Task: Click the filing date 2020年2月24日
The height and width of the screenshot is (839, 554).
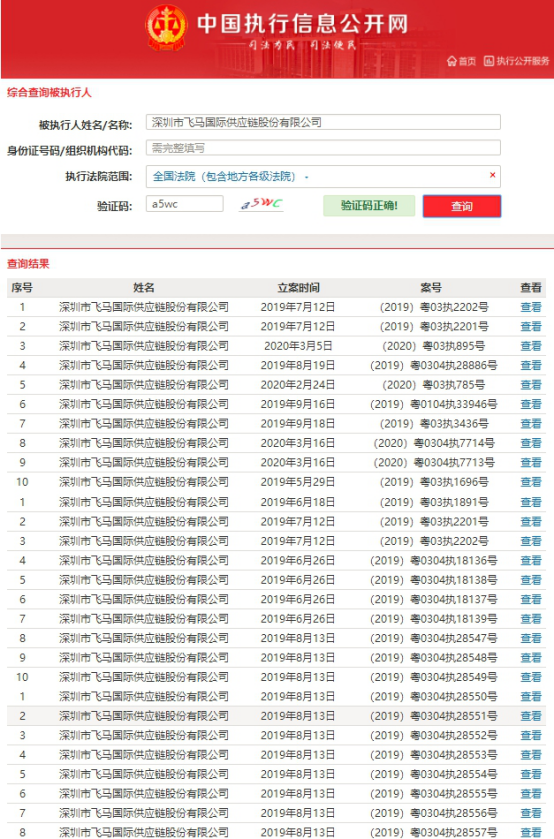Action: tap(298, 385)
